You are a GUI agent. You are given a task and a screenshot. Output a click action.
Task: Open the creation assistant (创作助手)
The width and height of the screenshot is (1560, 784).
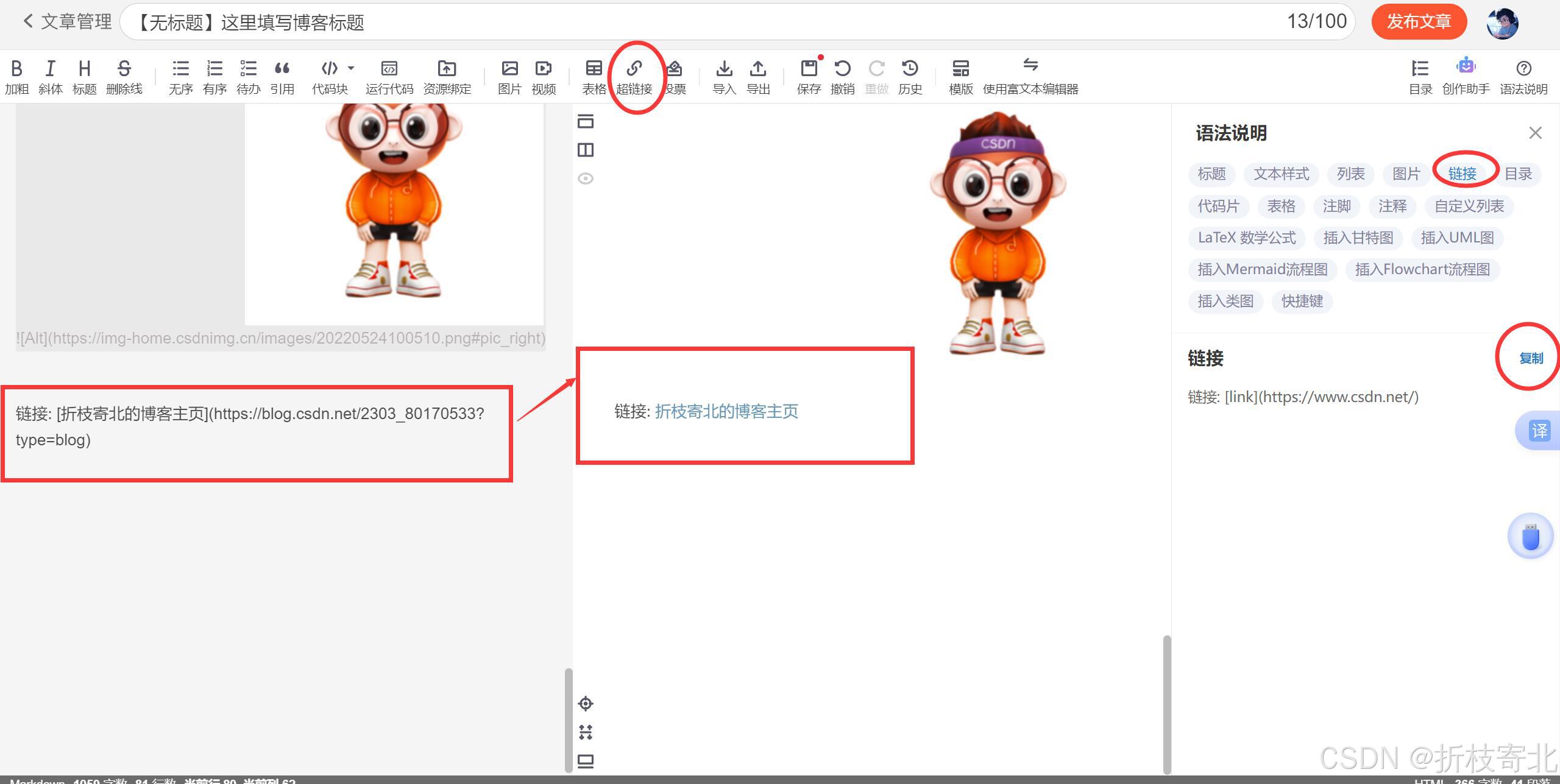(1466, 77)
